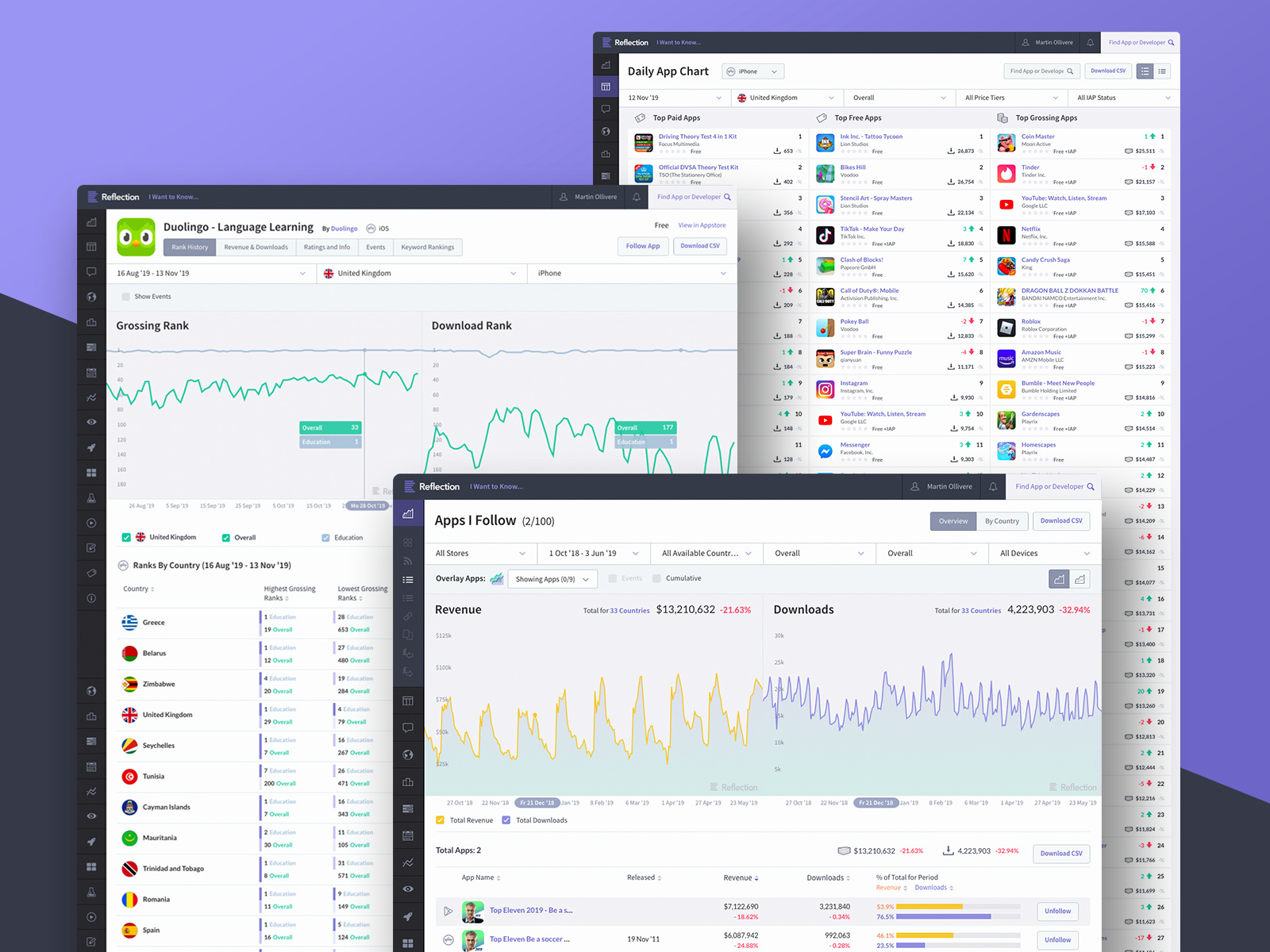Open the notification bell icon
1270x952 pixels.
(x=994, y=486)
